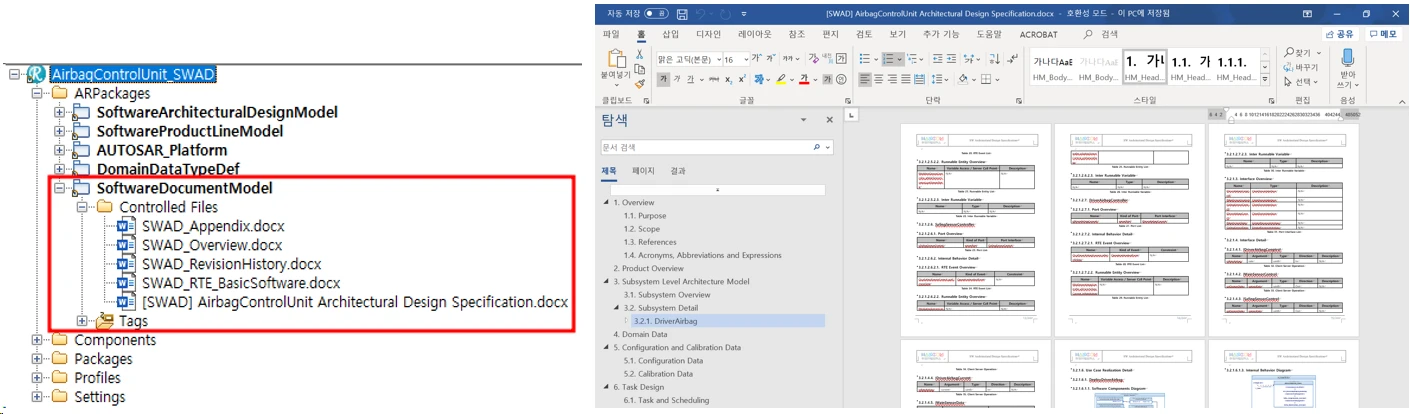Close the navigation pane

(x=829, y=120)
